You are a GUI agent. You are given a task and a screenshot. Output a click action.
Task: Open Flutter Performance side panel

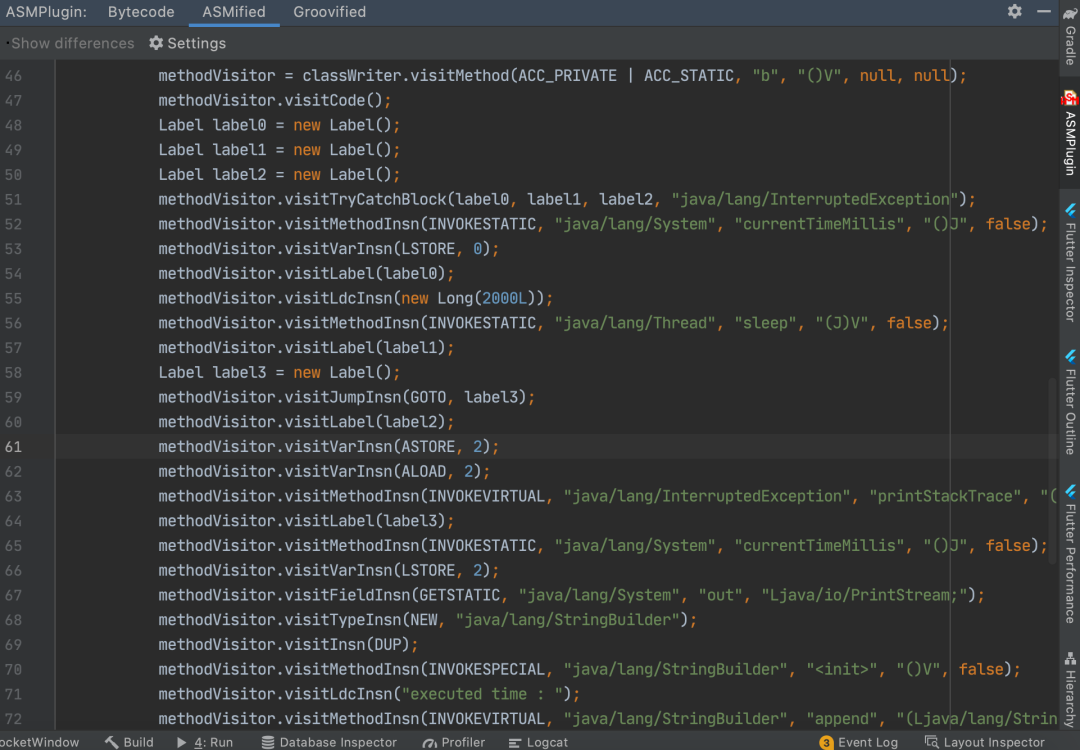[x=1070, y=554]
